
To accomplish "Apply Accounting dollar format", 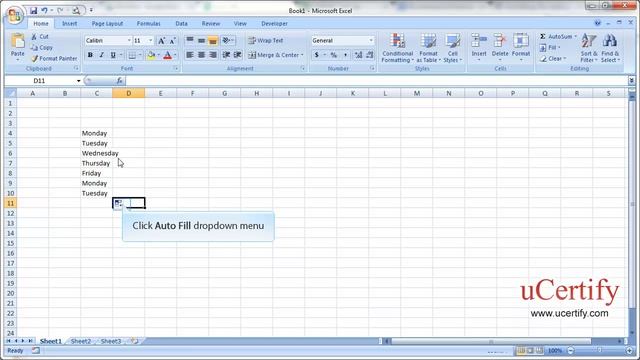I will pos(317,55).
